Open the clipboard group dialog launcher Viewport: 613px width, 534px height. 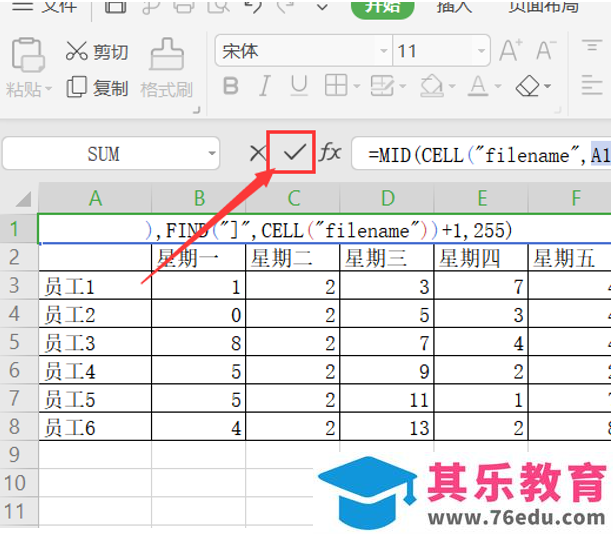197,111
